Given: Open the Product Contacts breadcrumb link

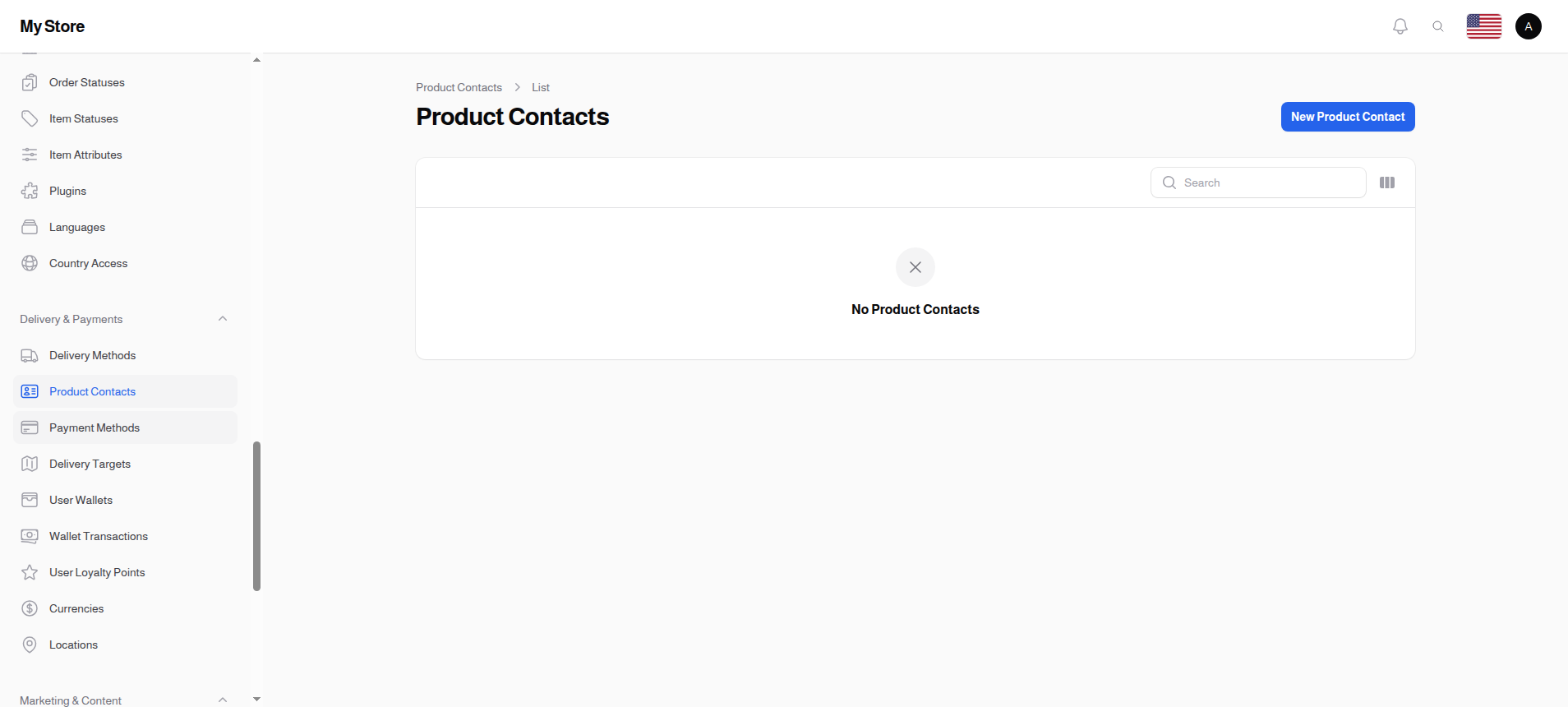Looking at the screenshot, I should [x=459, y=87].
